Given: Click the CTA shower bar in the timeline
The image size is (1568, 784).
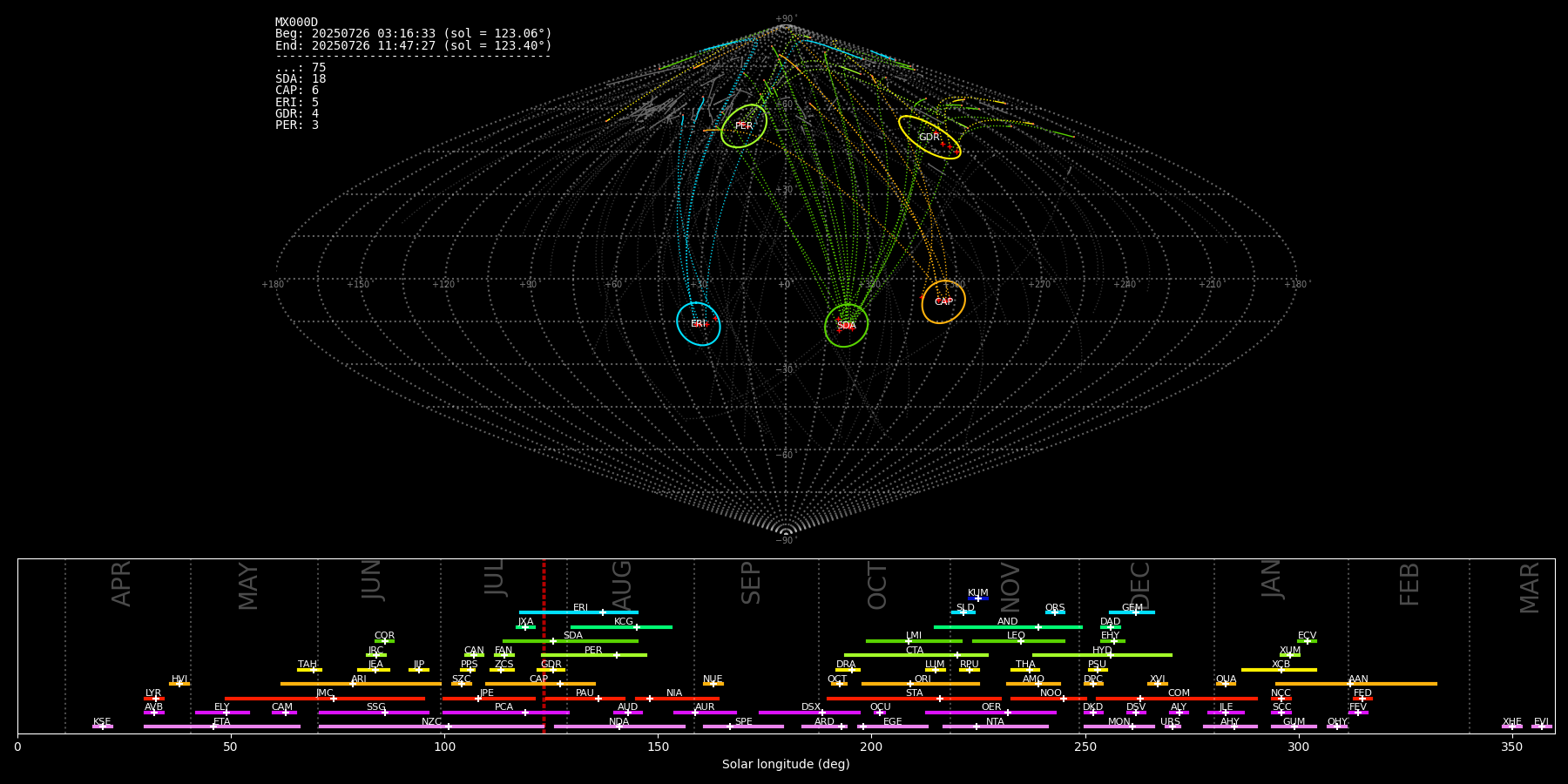Looking at the screenshot, I should pyautogui.click(x=916, y=655).
